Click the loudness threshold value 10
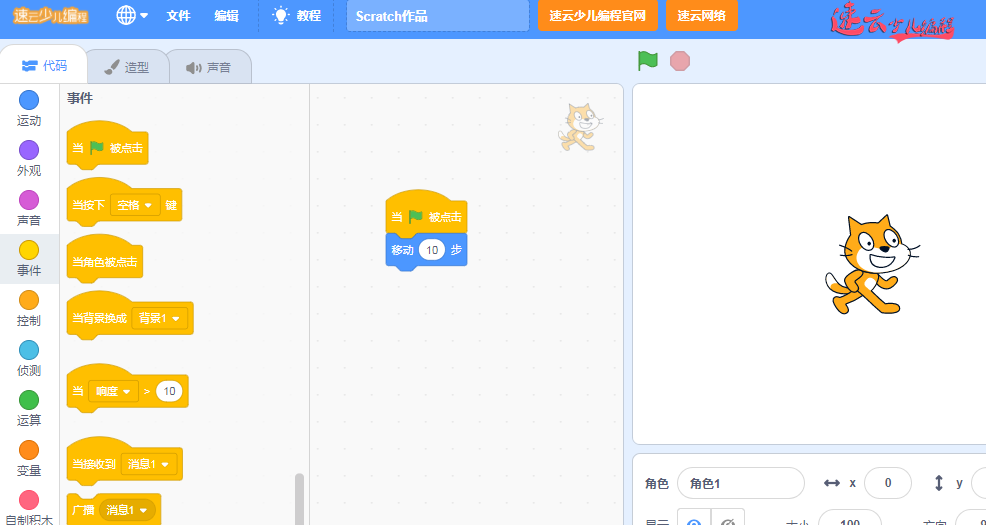986x525 pixels. [x=169, y=391]
